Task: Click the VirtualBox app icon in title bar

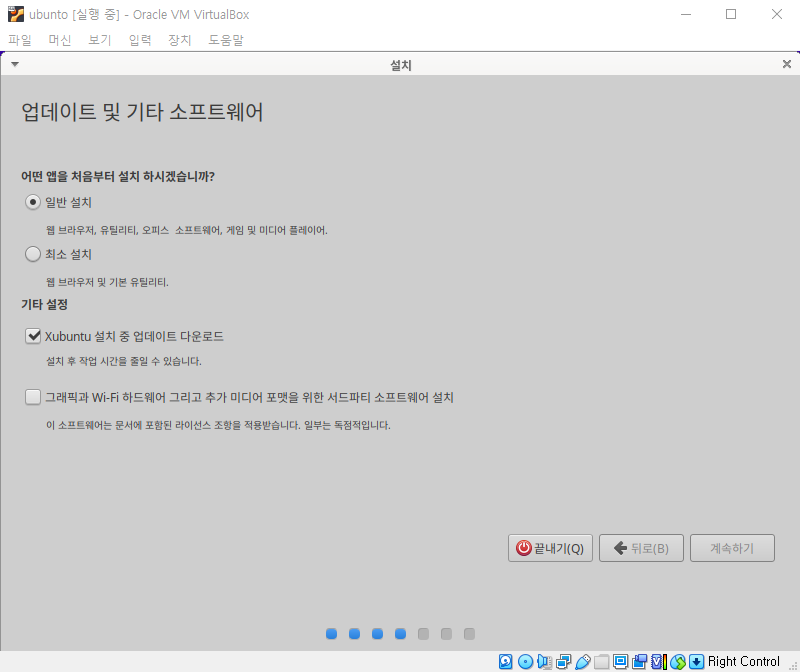Action: pyautogui.click(x=16, y=14)
